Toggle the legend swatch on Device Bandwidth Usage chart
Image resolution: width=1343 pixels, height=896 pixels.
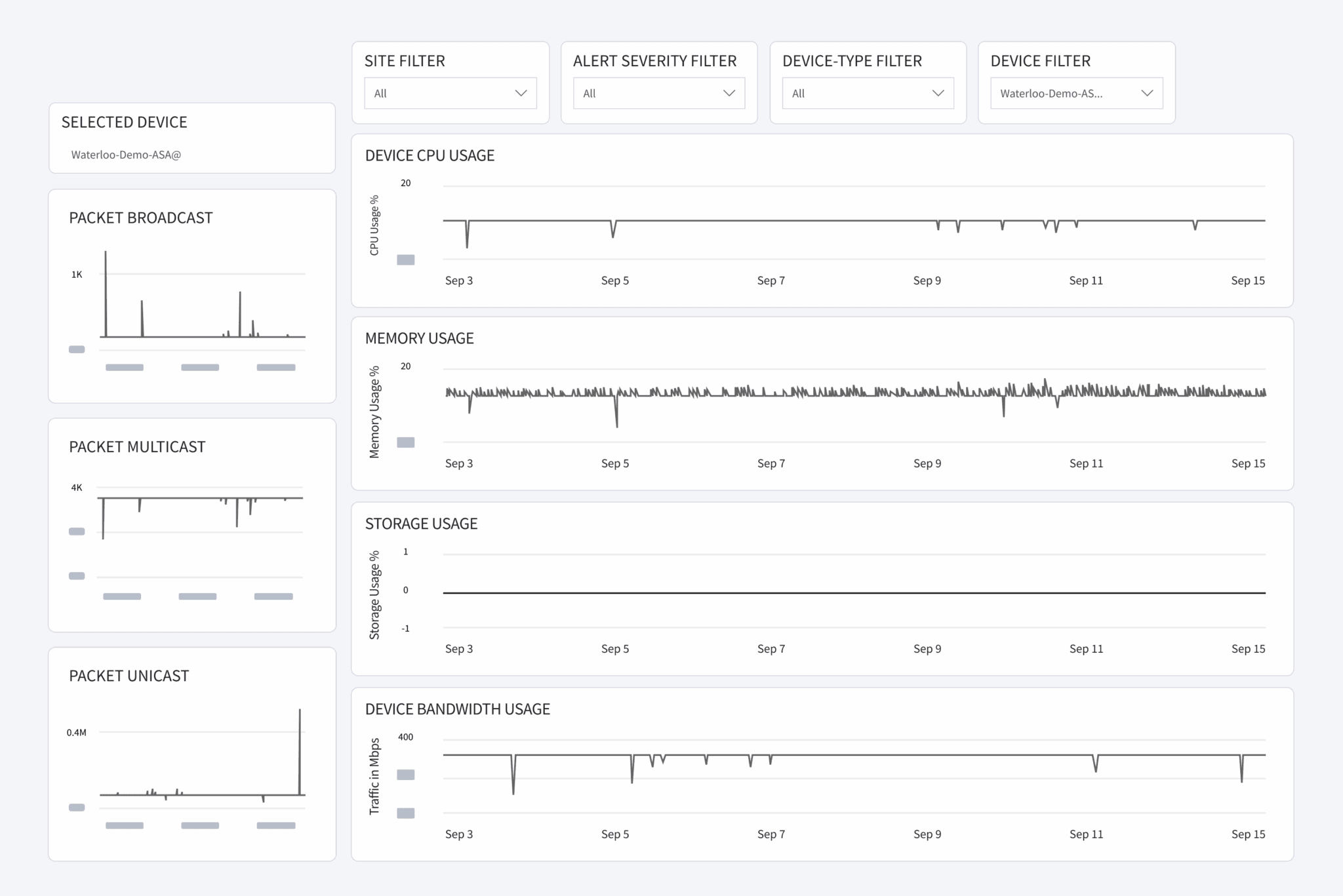point(405,775)
